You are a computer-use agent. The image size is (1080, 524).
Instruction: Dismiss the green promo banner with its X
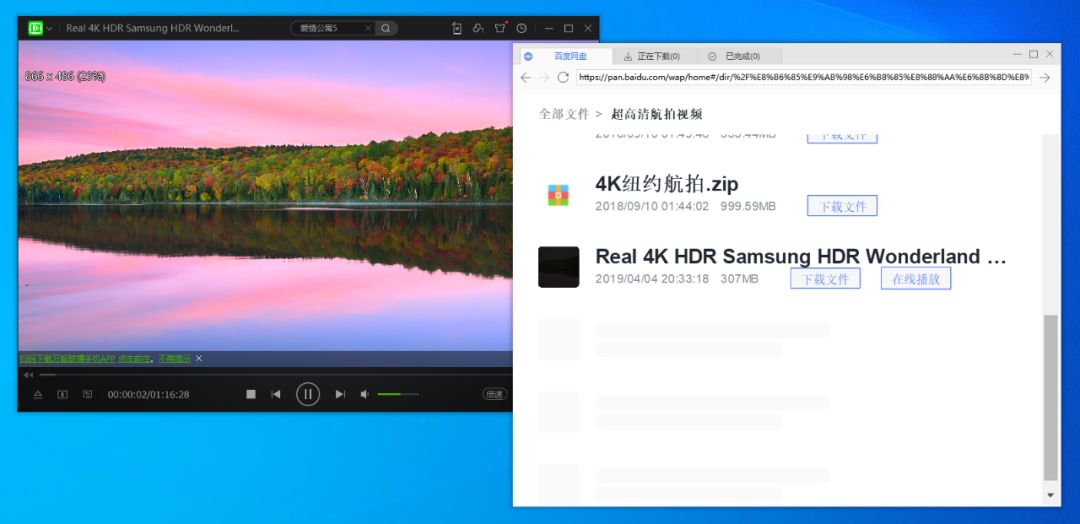click(x=199, y=358)
